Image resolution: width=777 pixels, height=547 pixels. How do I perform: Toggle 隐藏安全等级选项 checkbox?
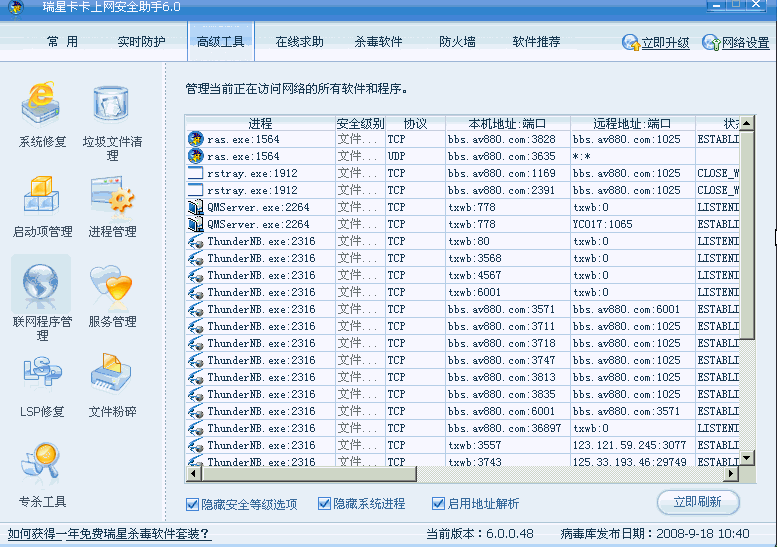tap(192, 504)
